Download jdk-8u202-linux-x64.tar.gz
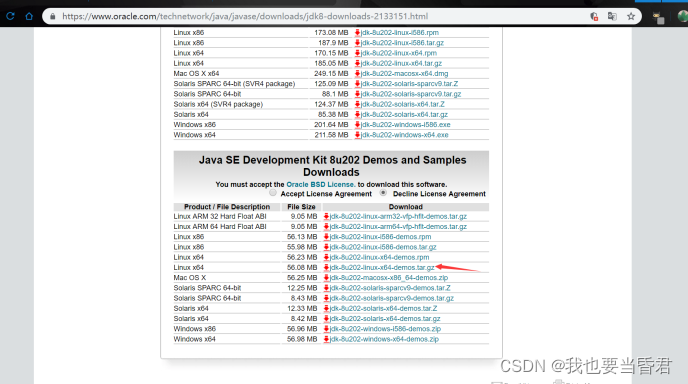688x384 pixels. click(x=401, y=63)
